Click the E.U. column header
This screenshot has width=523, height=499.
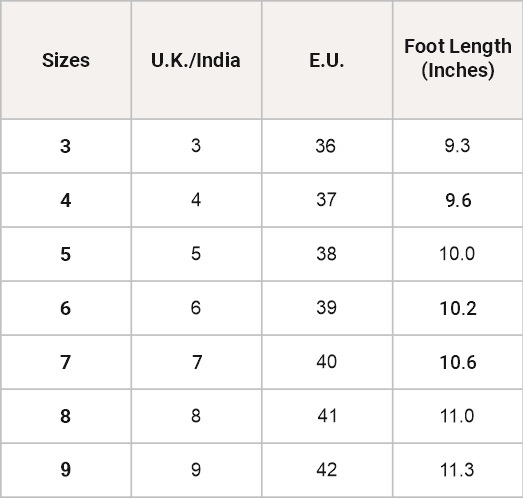[x=327, y=60]
